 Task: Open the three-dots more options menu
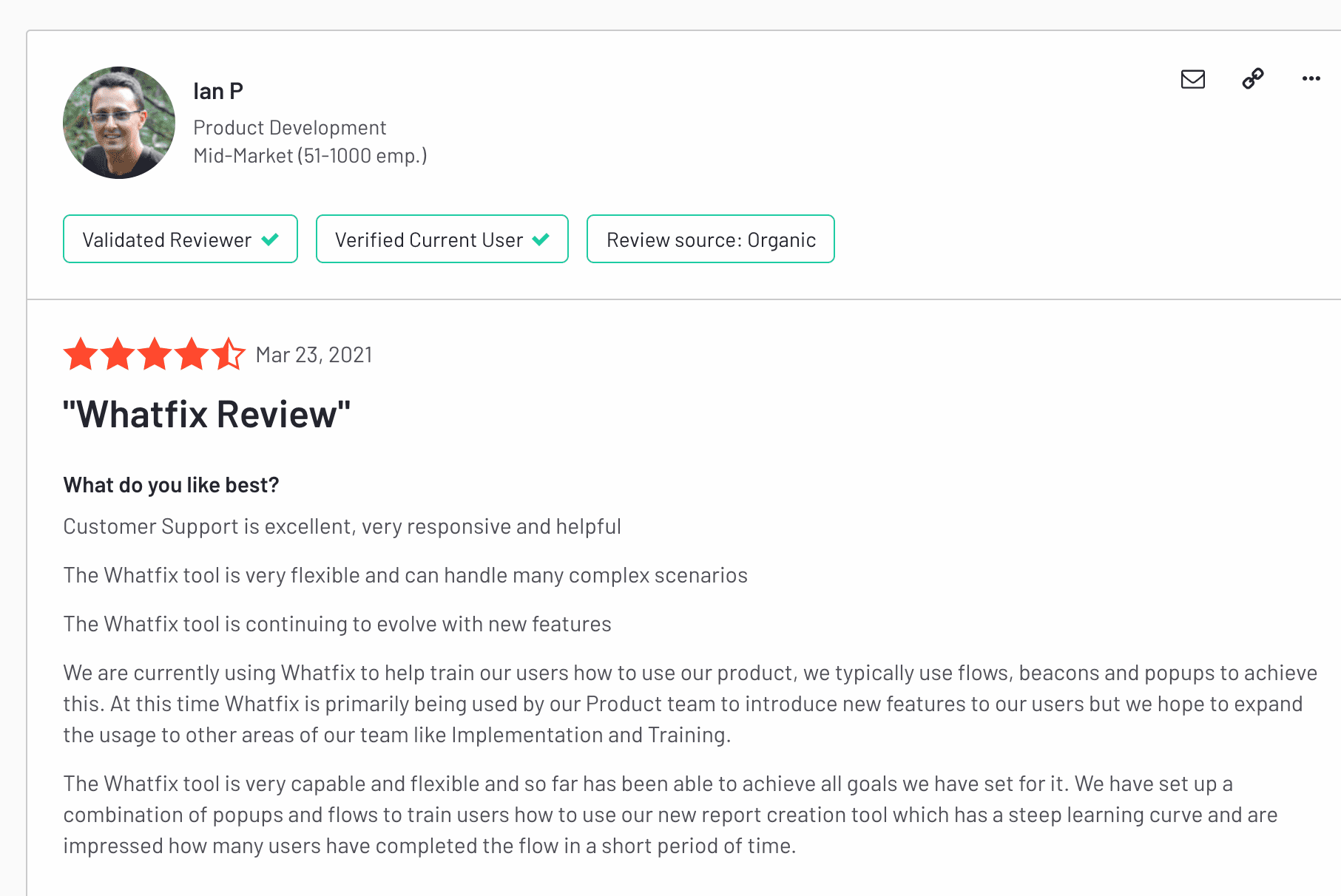1311,78
